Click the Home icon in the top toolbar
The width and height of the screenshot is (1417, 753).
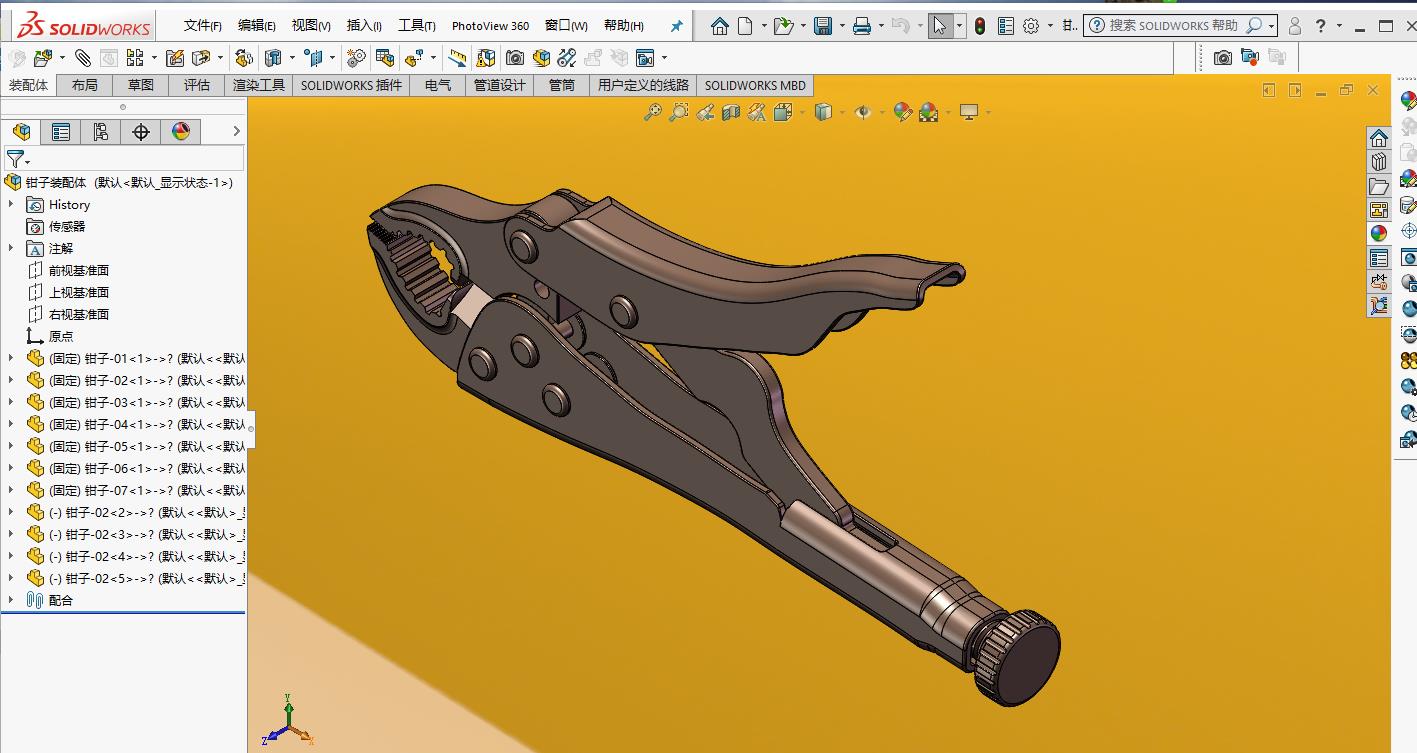[x=719, y=26]
